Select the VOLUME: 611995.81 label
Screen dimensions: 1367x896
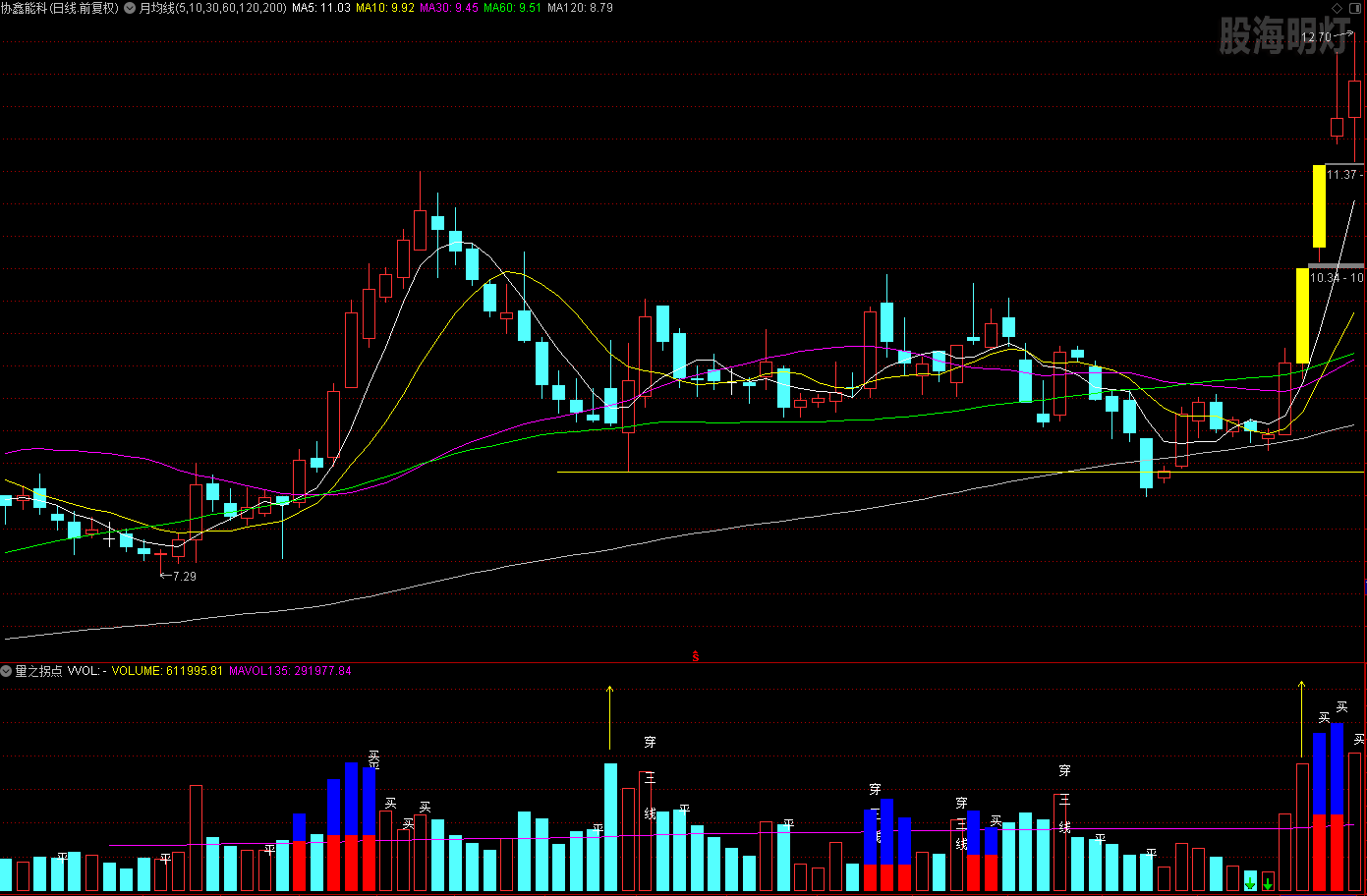point(167,671)
